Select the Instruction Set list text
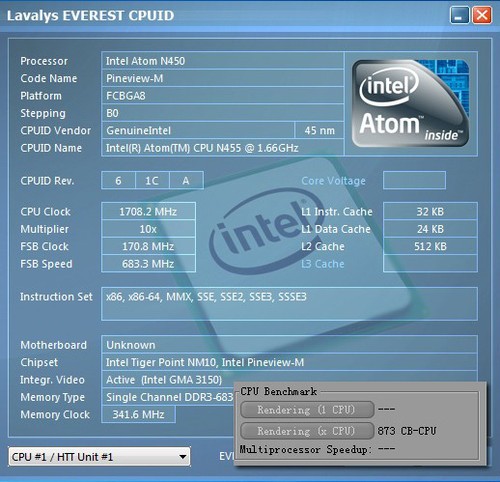 click(x=206, y=297)
